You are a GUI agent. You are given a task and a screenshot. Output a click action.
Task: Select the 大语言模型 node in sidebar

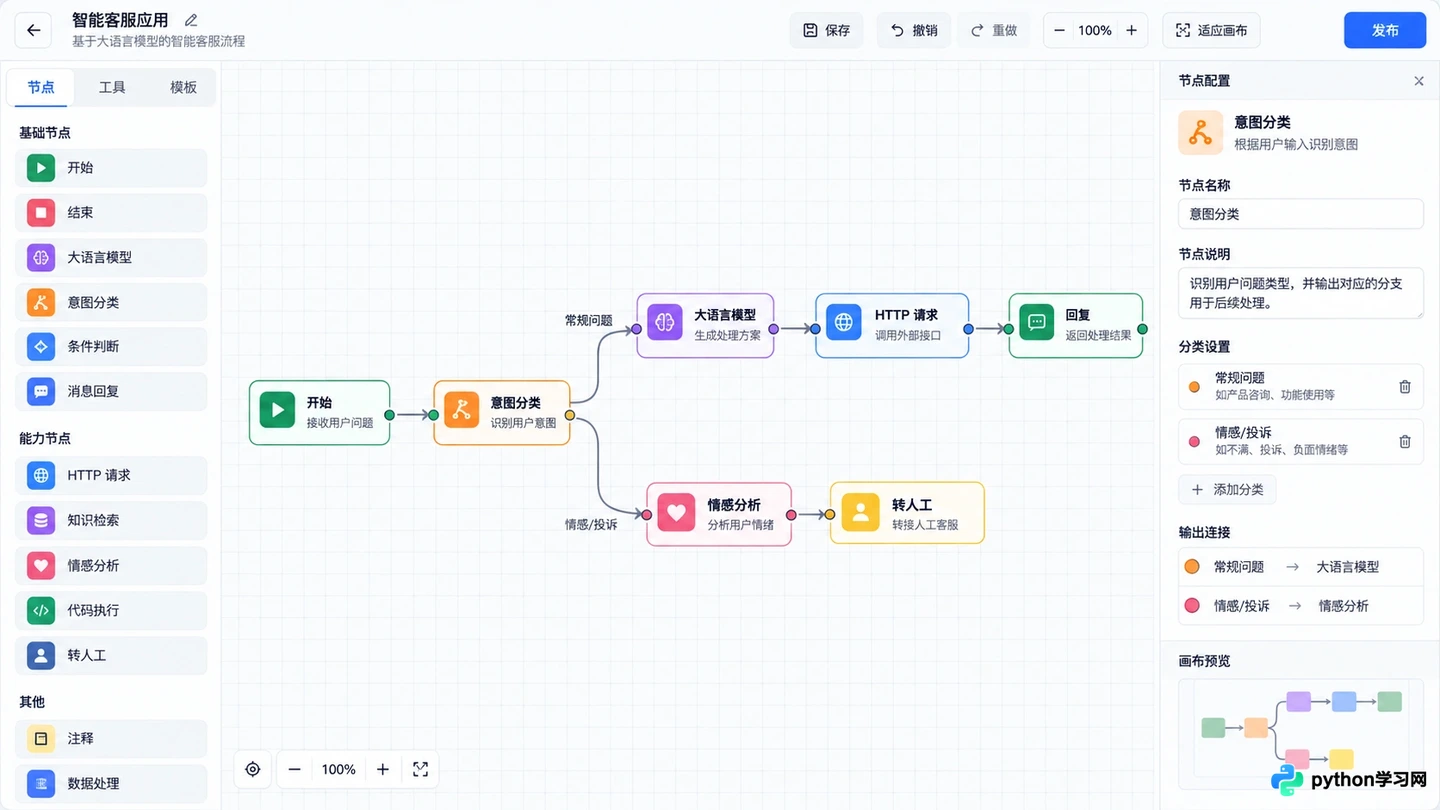111,257
